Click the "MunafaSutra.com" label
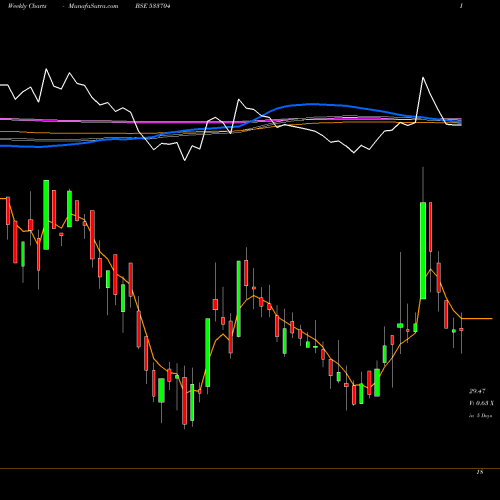 [93, 6]
